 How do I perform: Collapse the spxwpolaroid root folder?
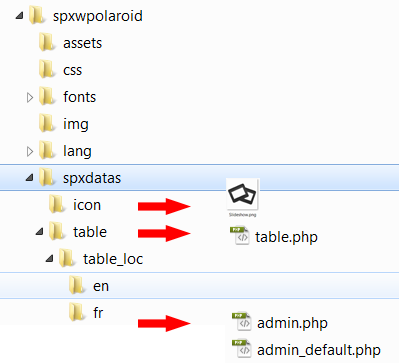tap(20, 16)
